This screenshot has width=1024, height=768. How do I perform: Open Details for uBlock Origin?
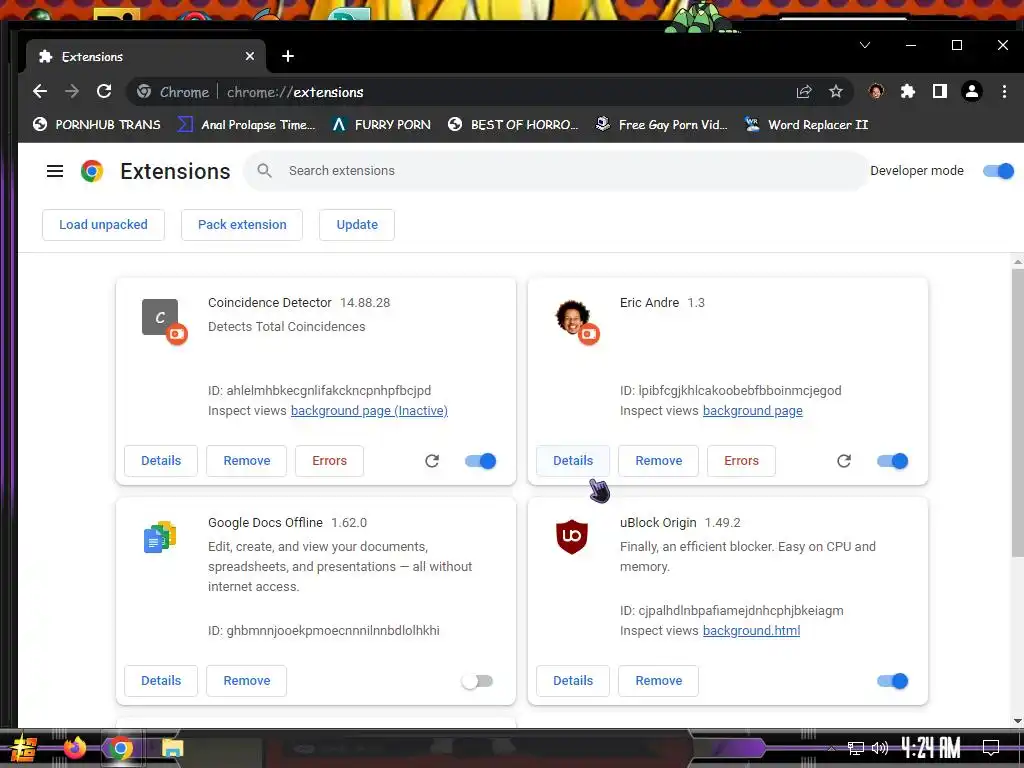click(x=573, y=681)
